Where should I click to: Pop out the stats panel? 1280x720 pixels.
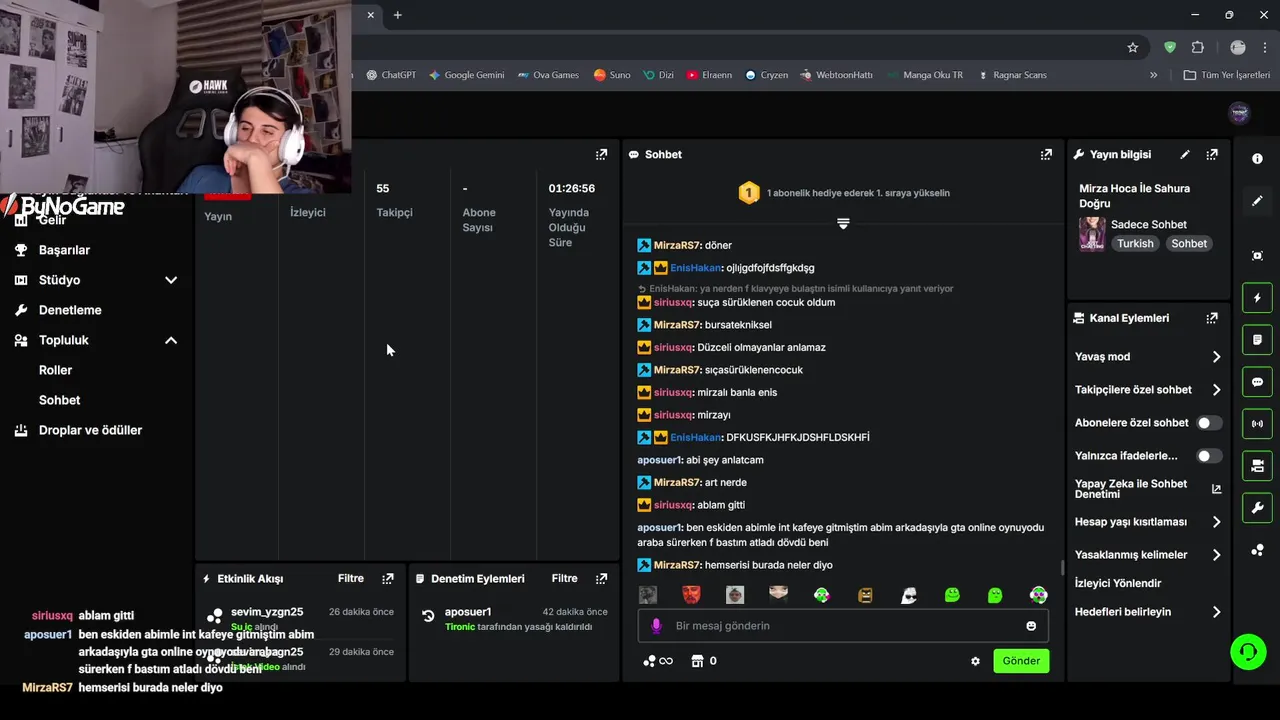click(601, 154)
